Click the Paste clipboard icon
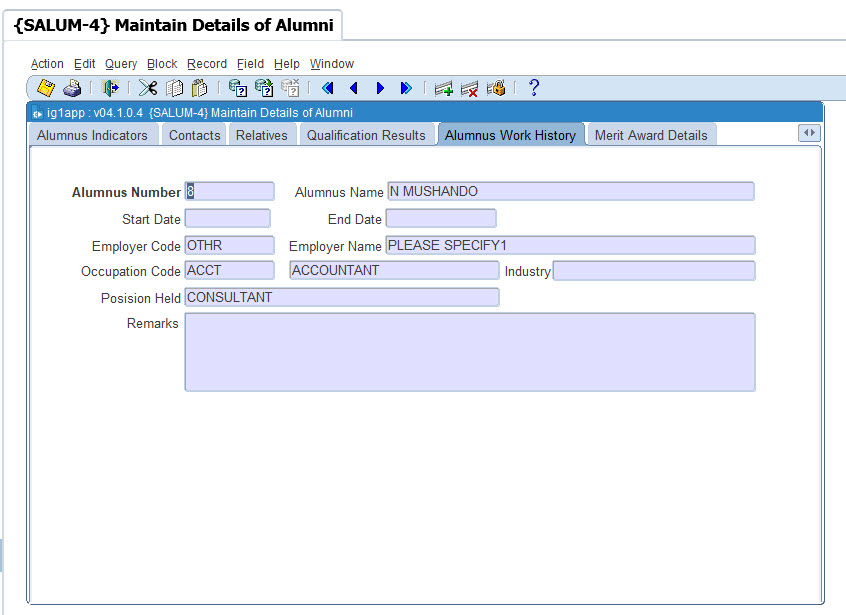The image size is (846, 615). [199, 88]
